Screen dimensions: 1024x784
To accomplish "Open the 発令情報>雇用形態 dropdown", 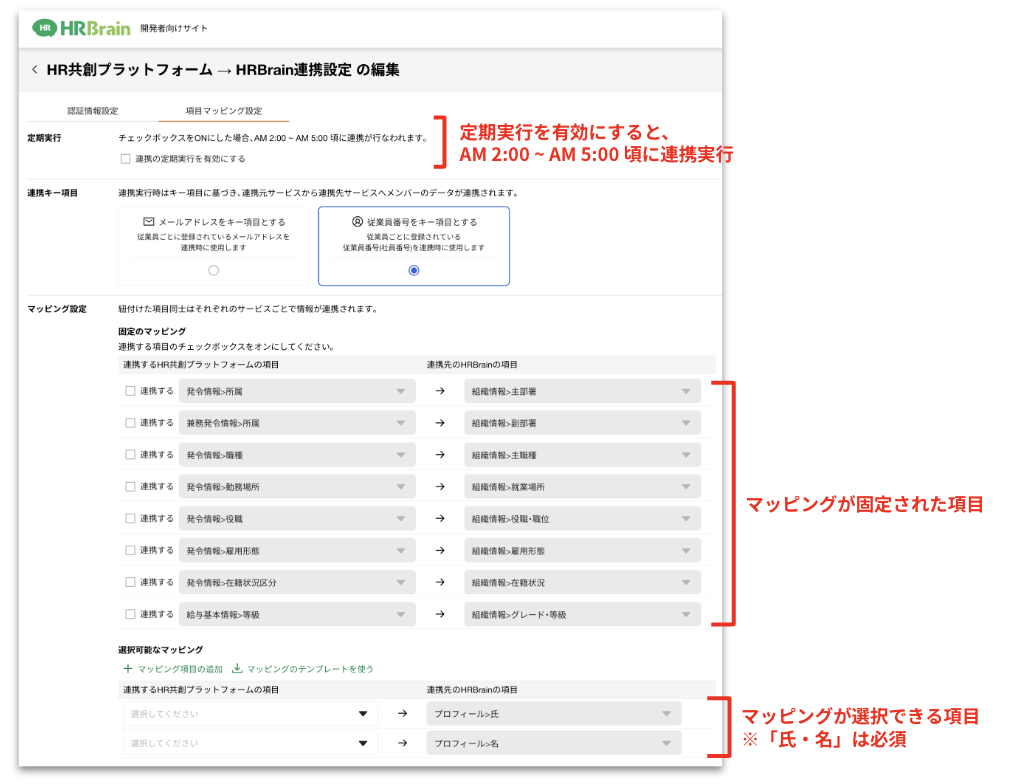I will pyautogui.click(x=297, y=551).
